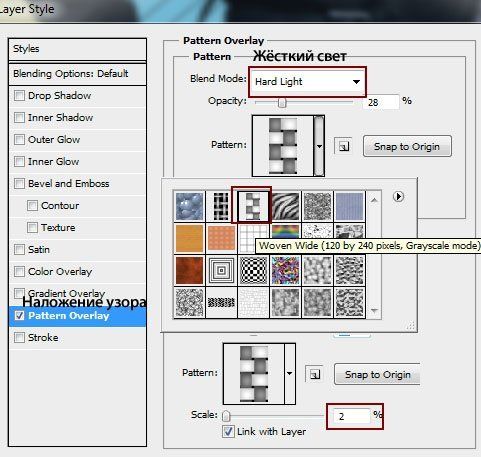Tick the Outer Glow checkbox
This screenshot has width=481, height=457.
pos(19,140)
